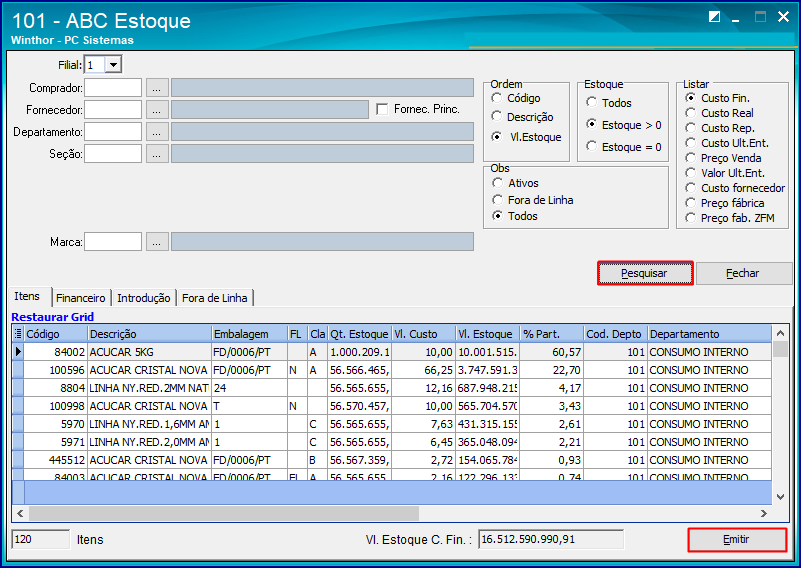Click in the Comprador code field

click(x=113, y=88)
